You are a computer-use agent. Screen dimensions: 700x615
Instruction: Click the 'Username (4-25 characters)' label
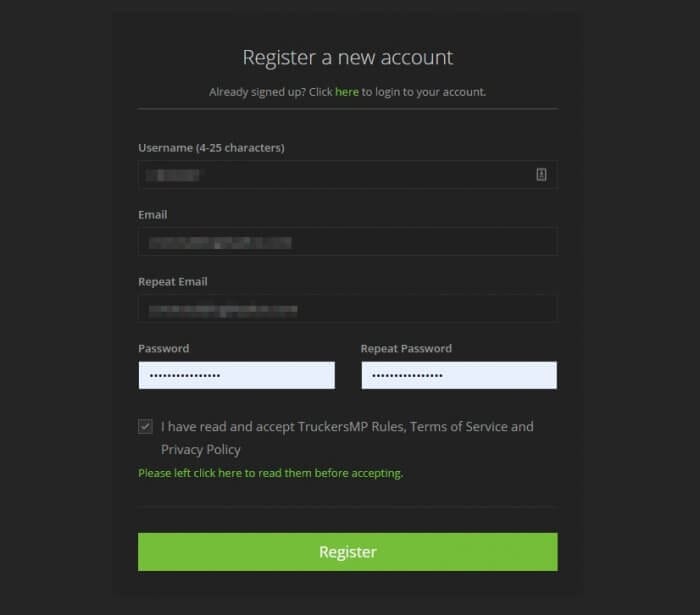[x=211, y=148]
